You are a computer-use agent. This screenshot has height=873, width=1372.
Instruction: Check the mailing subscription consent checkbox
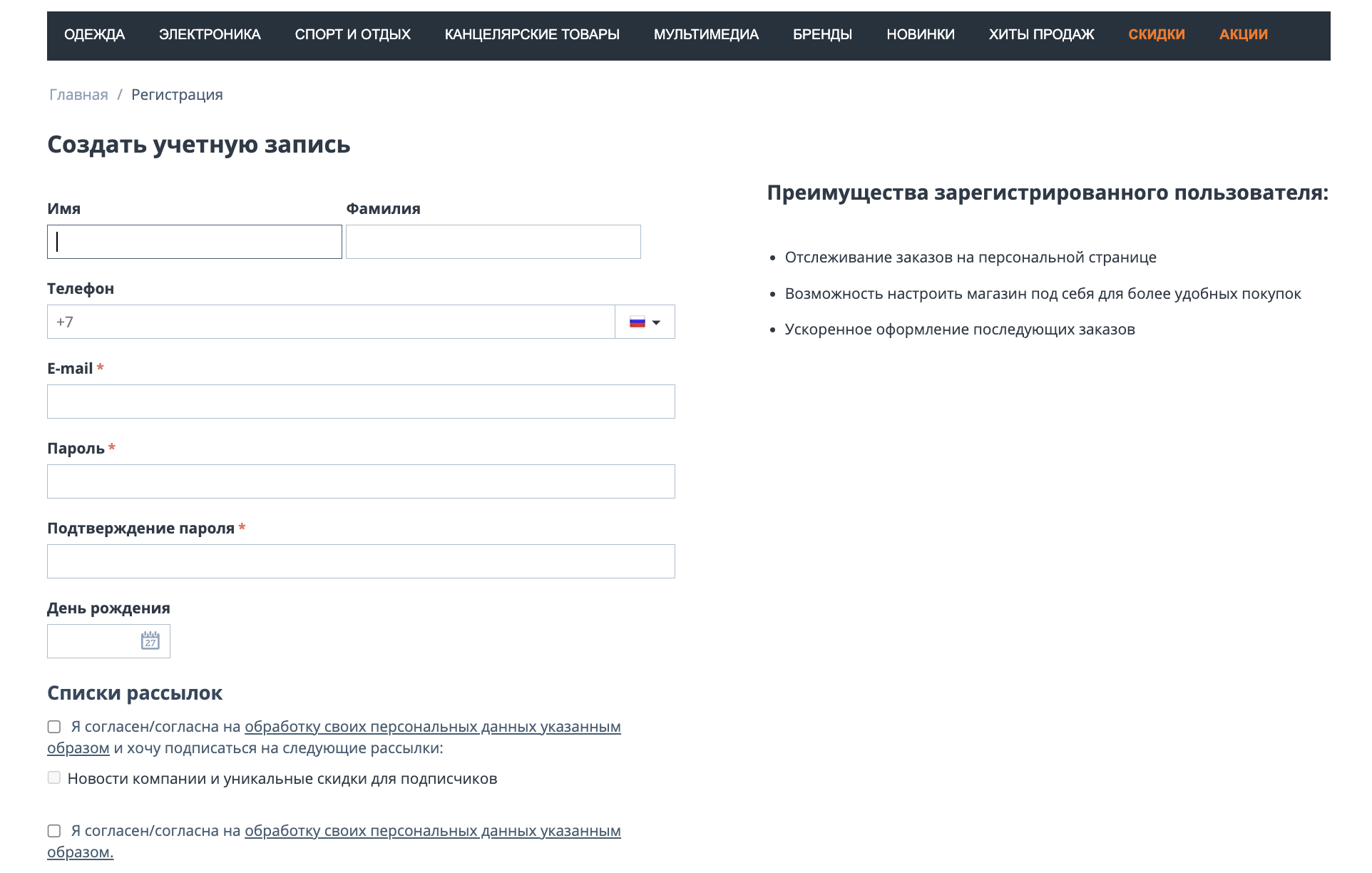click(x=54, y=727)
